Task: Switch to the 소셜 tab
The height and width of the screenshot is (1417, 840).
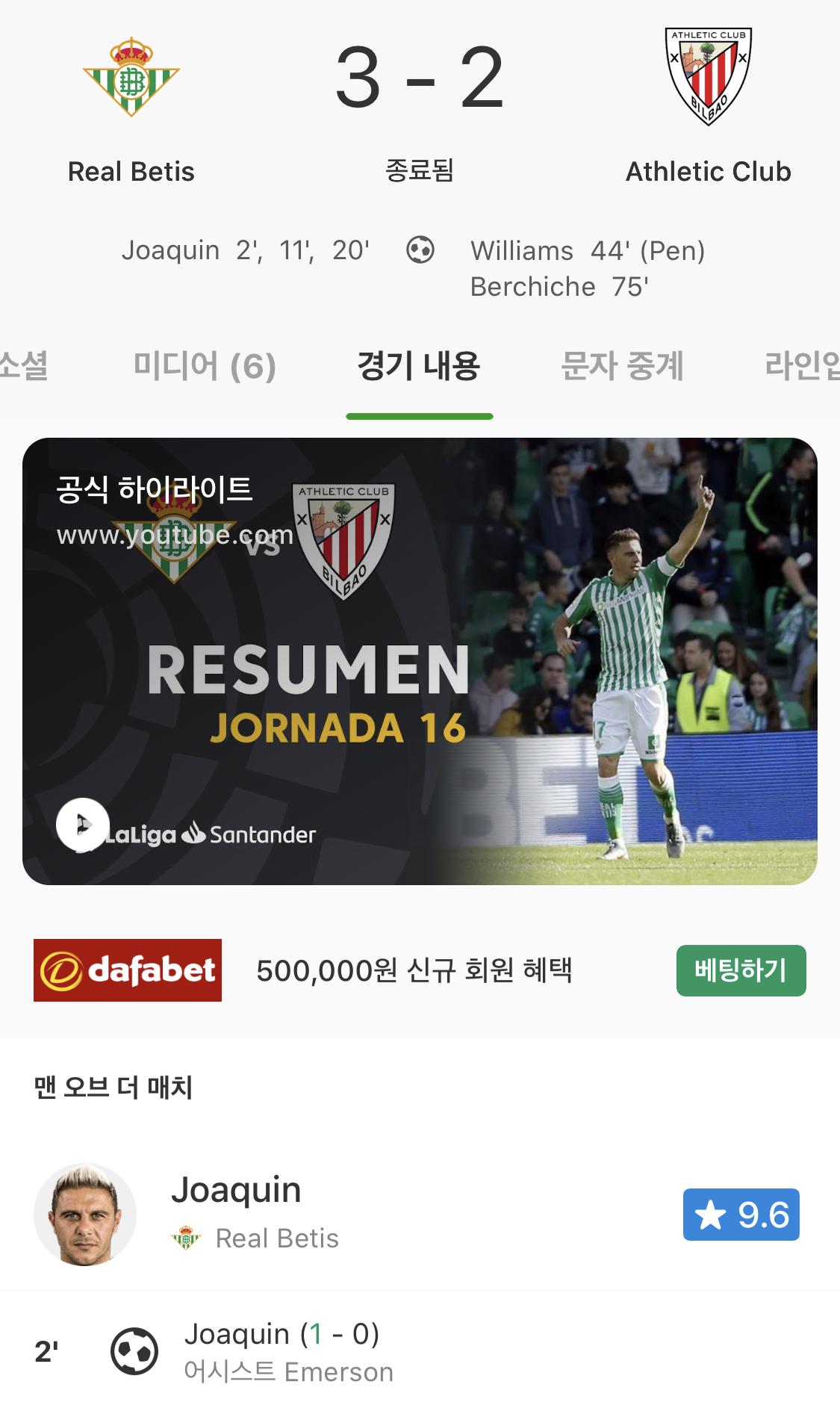Action: (24, 366)
